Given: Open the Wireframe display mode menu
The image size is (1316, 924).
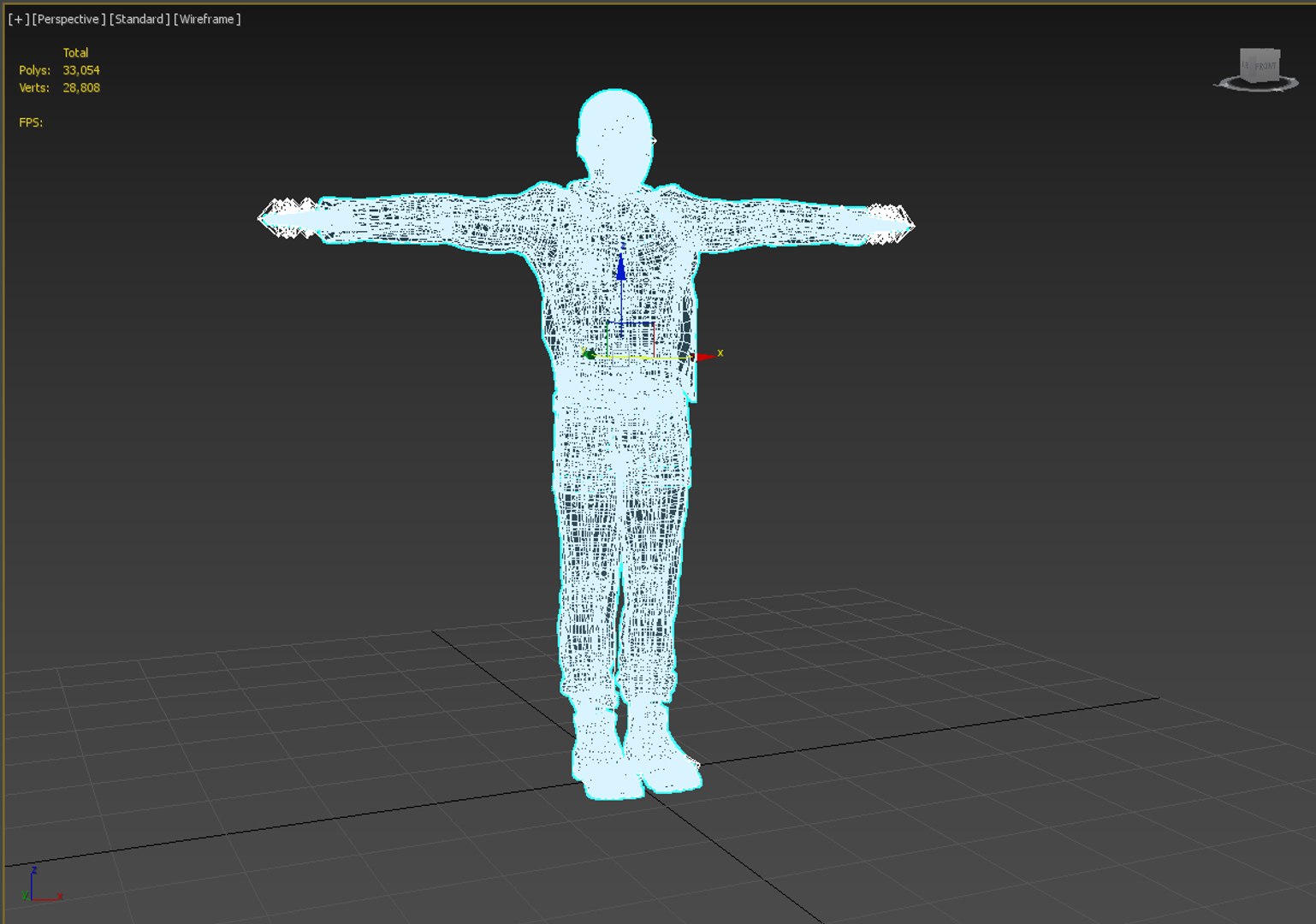Looking at the screenshot, I should (207, 19).
